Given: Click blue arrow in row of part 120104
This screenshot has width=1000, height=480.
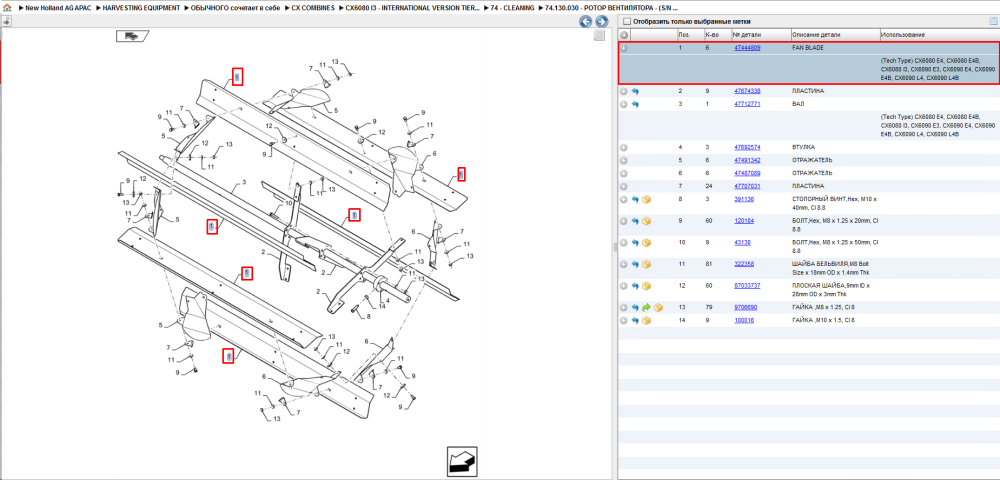Looking at the screenshot, I should (635, 221).
